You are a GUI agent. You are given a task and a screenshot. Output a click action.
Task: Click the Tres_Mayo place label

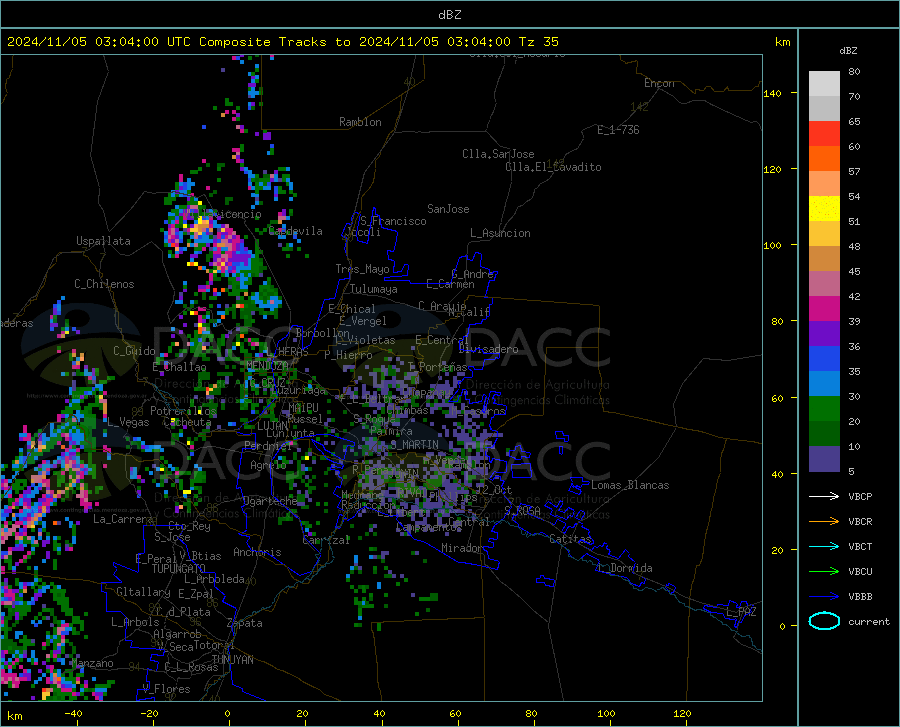point(362,269)
